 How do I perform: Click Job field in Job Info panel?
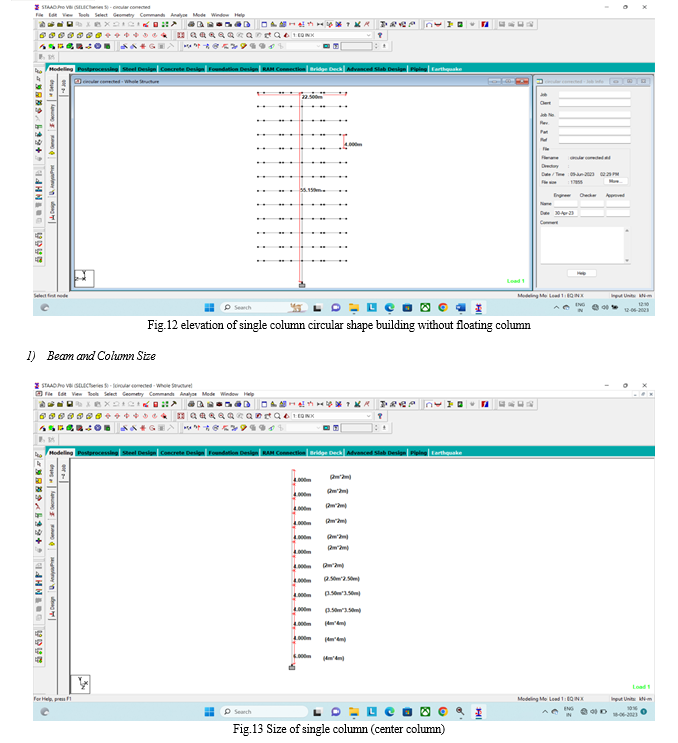coord(595,94)
